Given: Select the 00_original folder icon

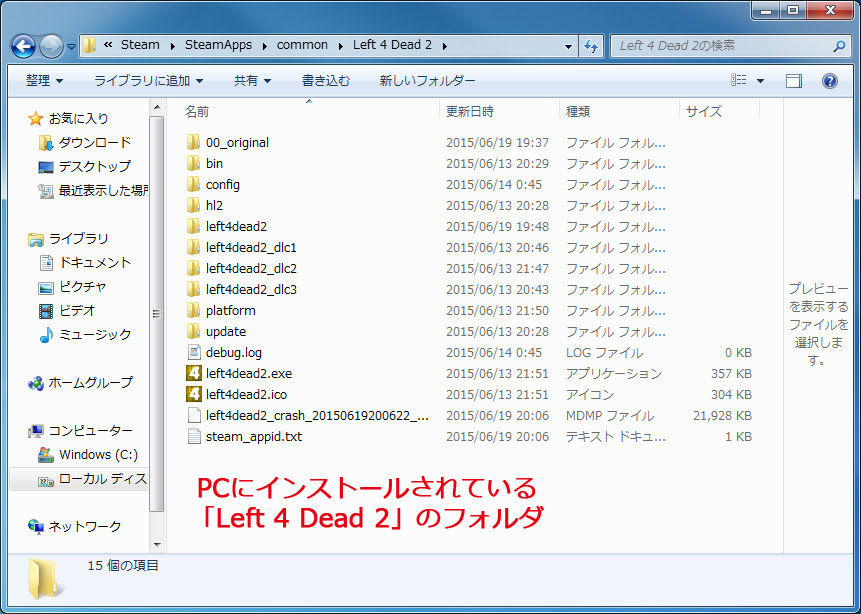Looking at the screenshot, I should point(193,142).
